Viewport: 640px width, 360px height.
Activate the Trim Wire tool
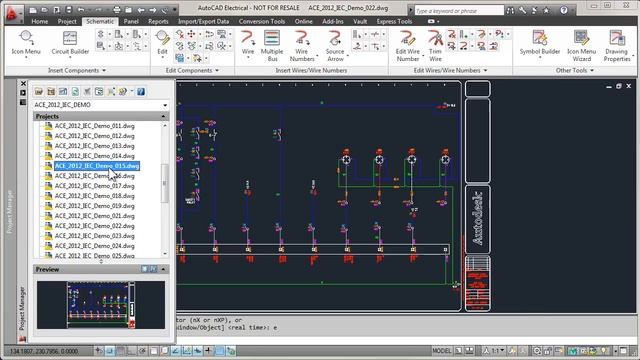pyautogui.click(x=435, y=46)
